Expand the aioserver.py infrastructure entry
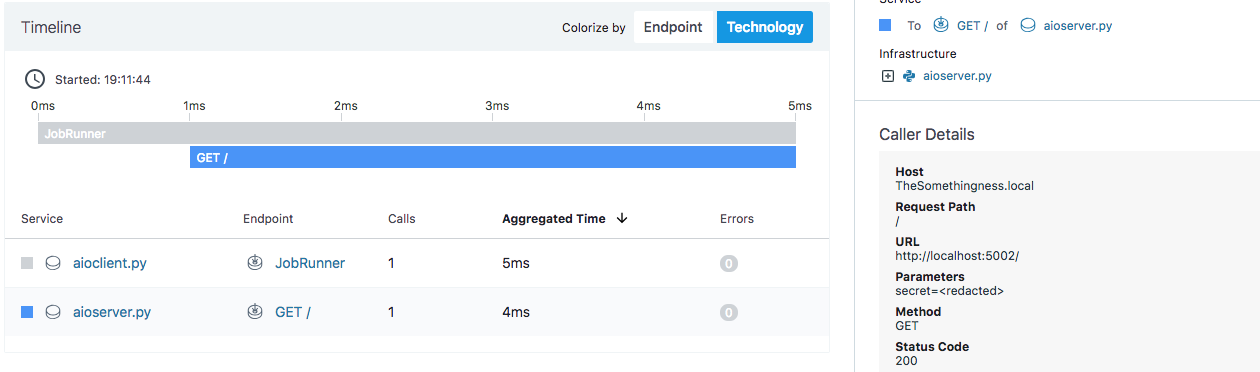This screenshot has height=372, width=1260. tap(887, 76)
